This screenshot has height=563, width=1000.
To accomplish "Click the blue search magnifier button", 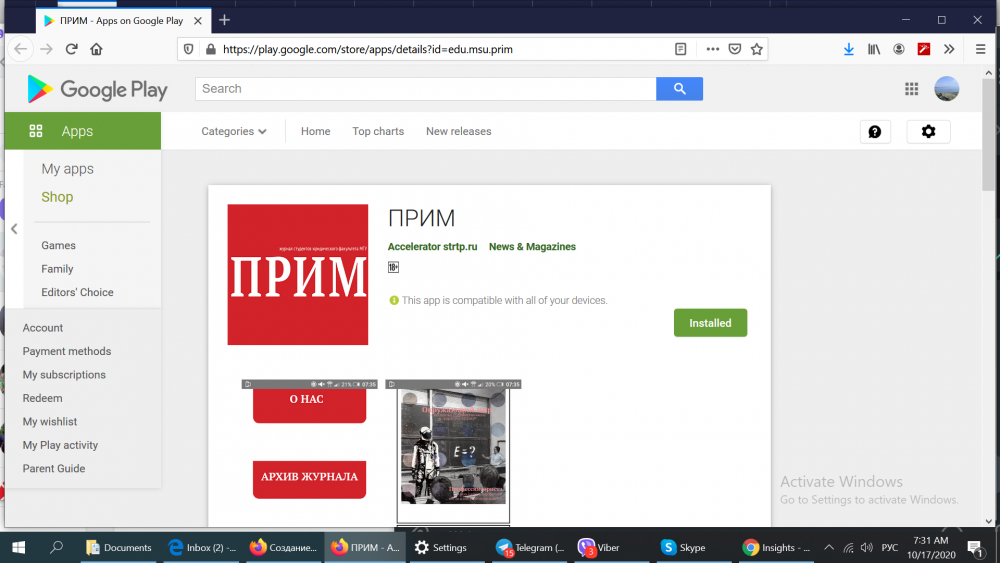I will [679, 89].
